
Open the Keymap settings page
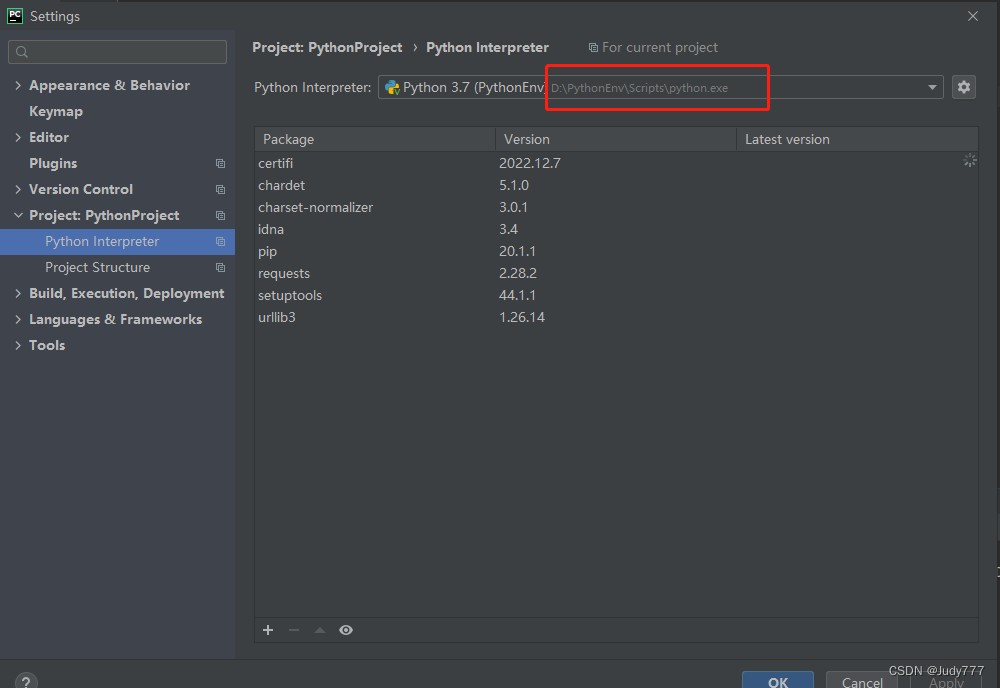pyautogui.click(x=56, y=111)
